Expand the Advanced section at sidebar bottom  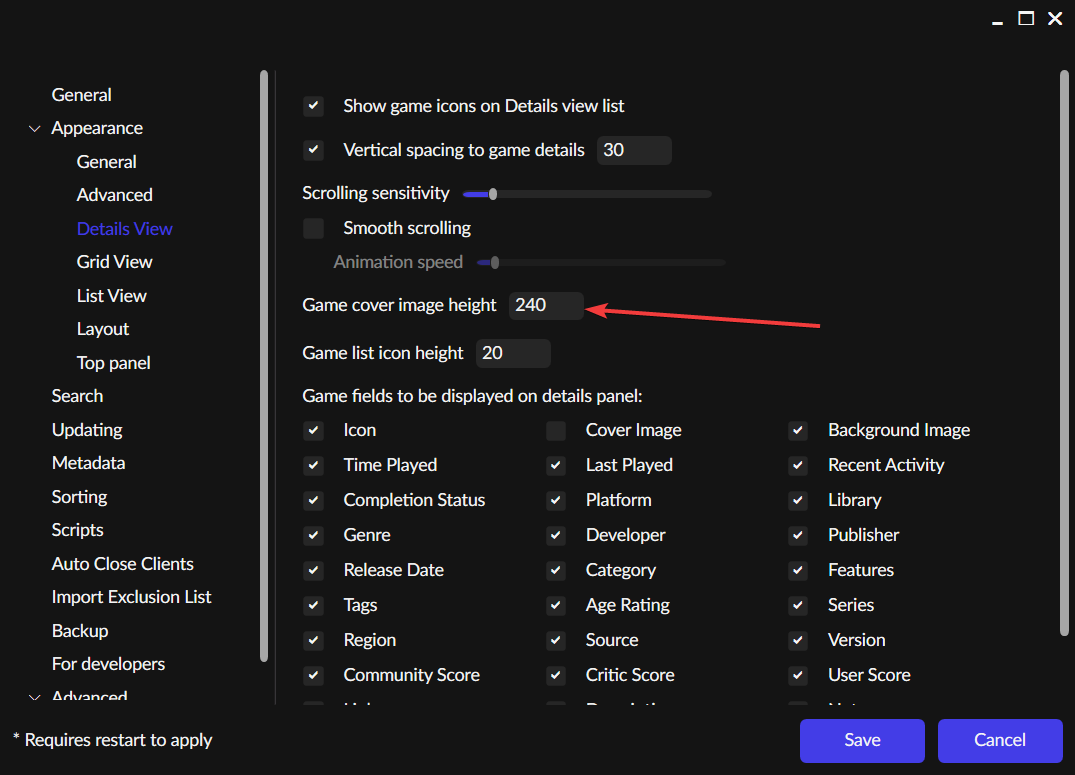[35, 697]
